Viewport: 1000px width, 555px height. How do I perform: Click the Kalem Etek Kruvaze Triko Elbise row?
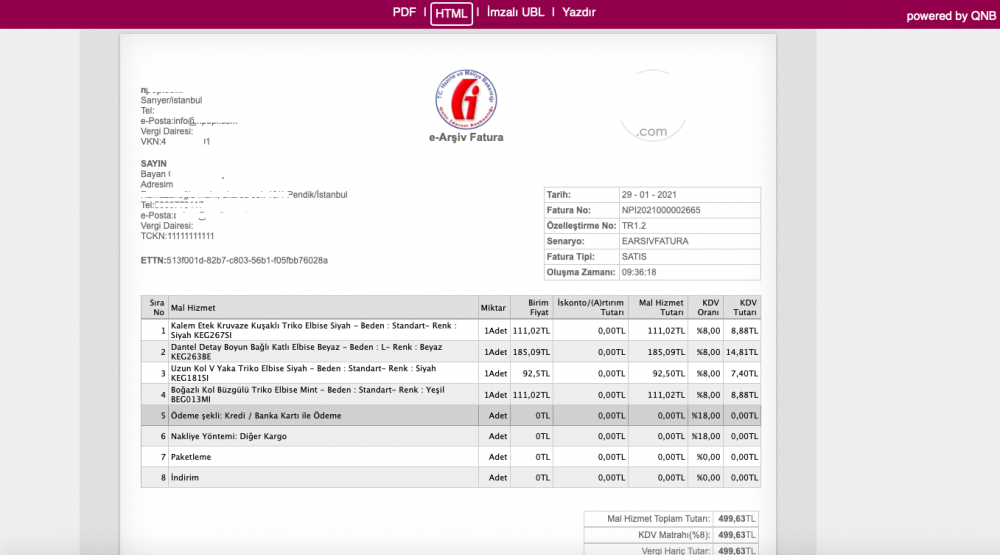pyautogui.click(x=450, y=330)
